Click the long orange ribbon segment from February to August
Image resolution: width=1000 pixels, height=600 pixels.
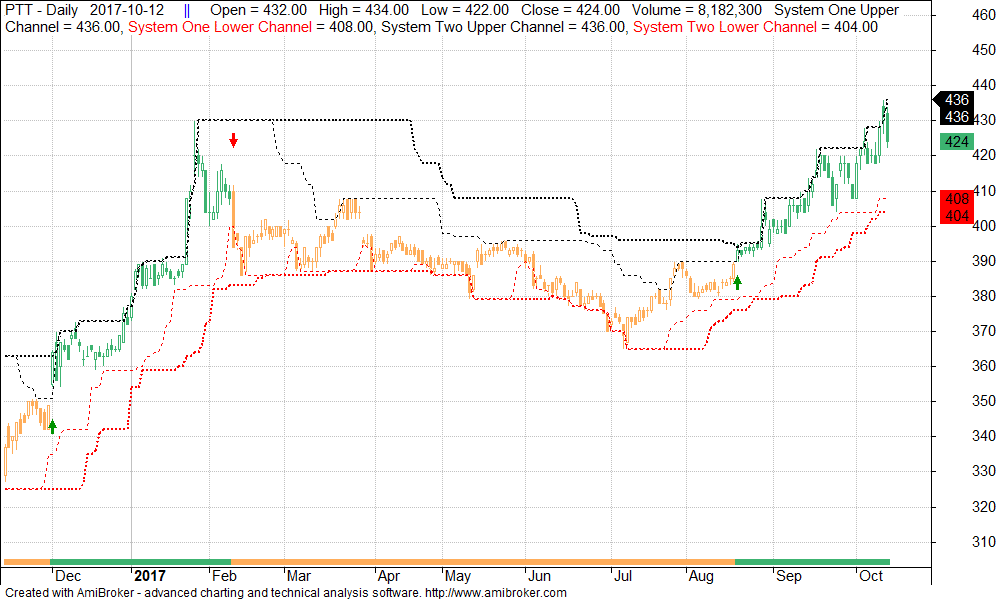480,561
